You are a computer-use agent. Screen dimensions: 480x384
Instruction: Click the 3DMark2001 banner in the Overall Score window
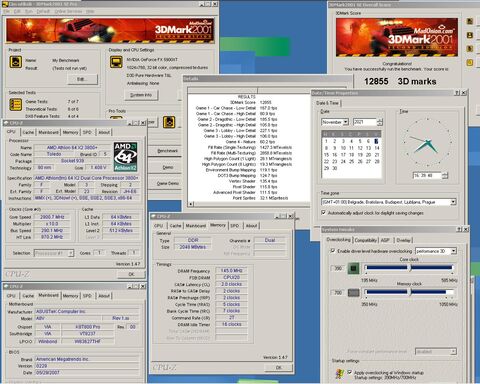click(397, 37)
